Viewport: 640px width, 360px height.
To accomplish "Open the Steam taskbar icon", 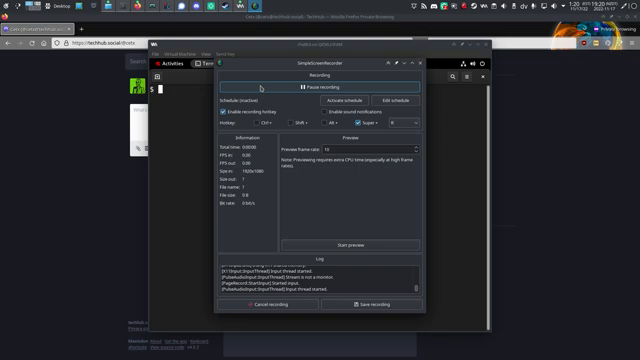I will click(x=225, y=6).
